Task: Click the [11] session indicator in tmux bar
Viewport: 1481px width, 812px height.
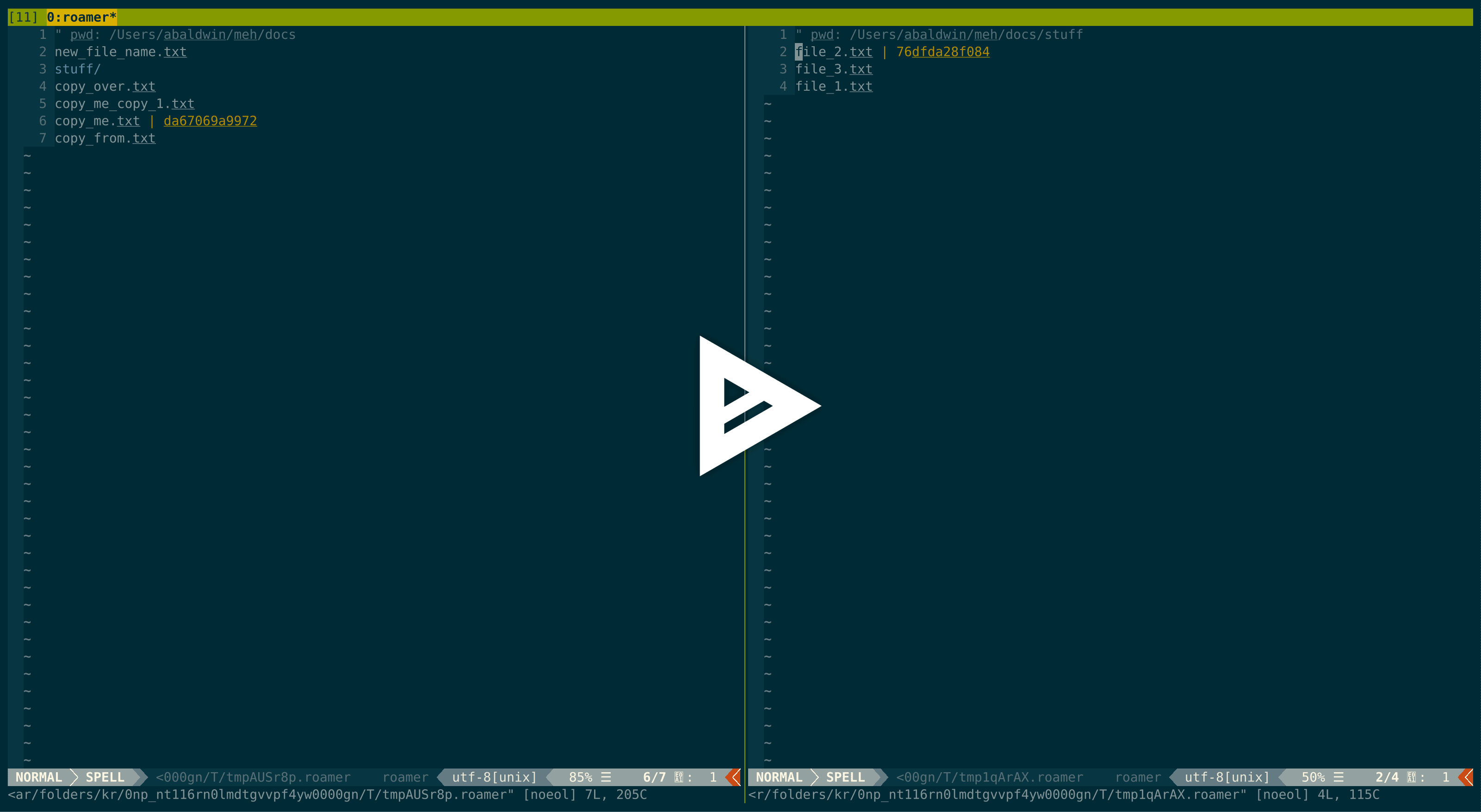Action: 24,17
